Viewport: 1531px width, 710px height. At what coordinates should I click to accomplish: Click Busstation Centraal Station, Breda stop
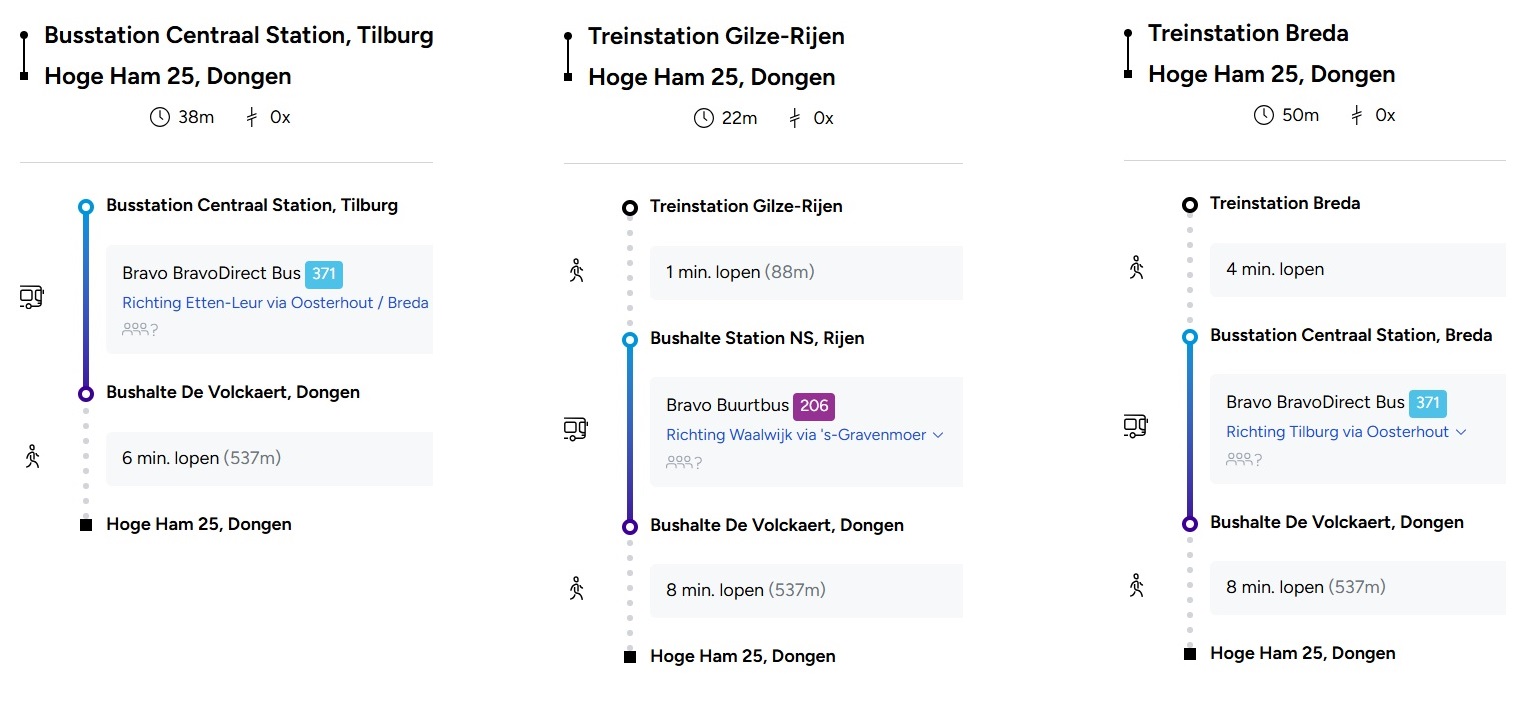pos(1351,335)
